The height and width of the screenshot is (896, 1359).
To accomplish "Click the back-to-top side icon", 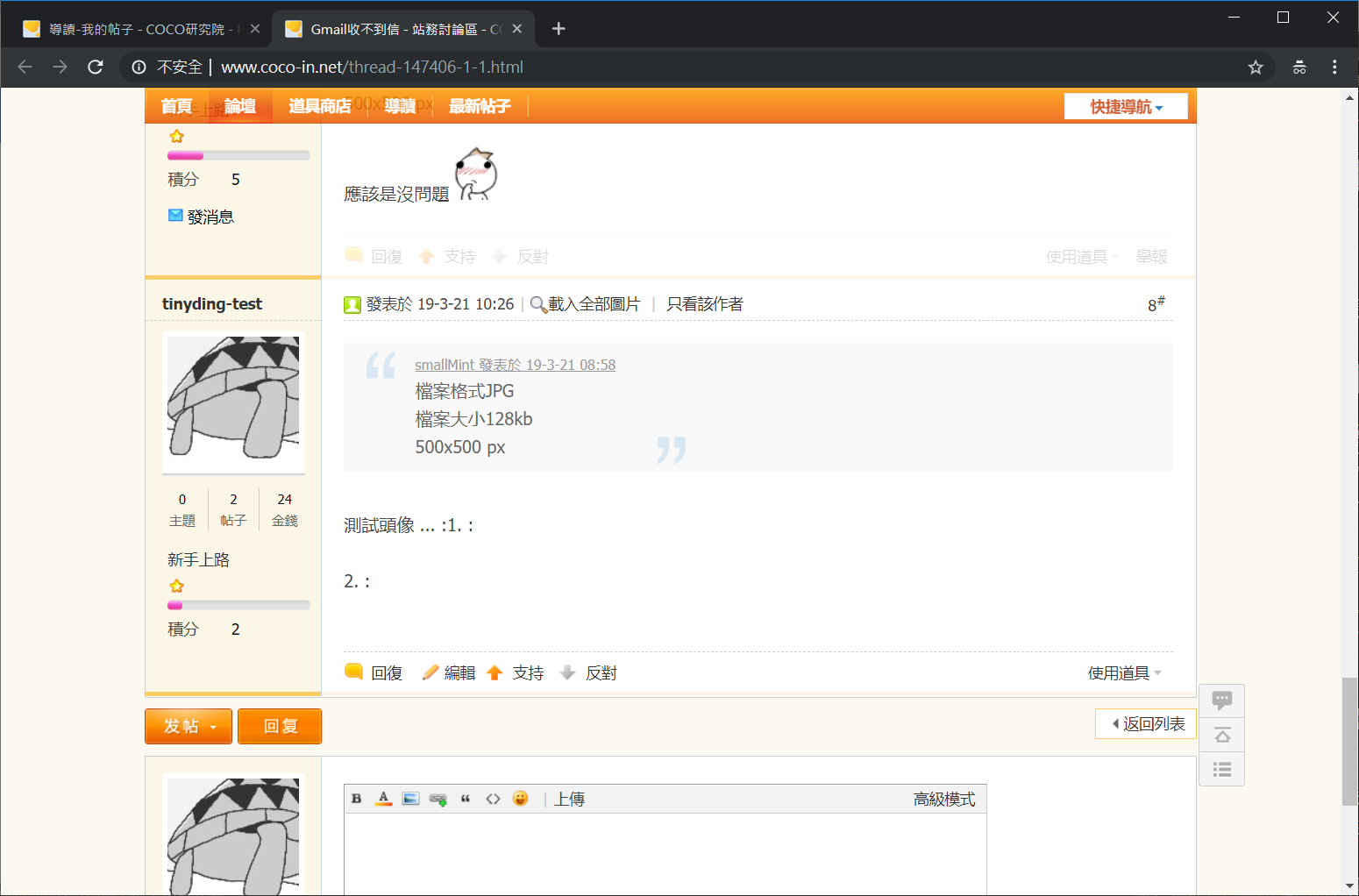I will pyautogui.click(x=1222, y=735).
